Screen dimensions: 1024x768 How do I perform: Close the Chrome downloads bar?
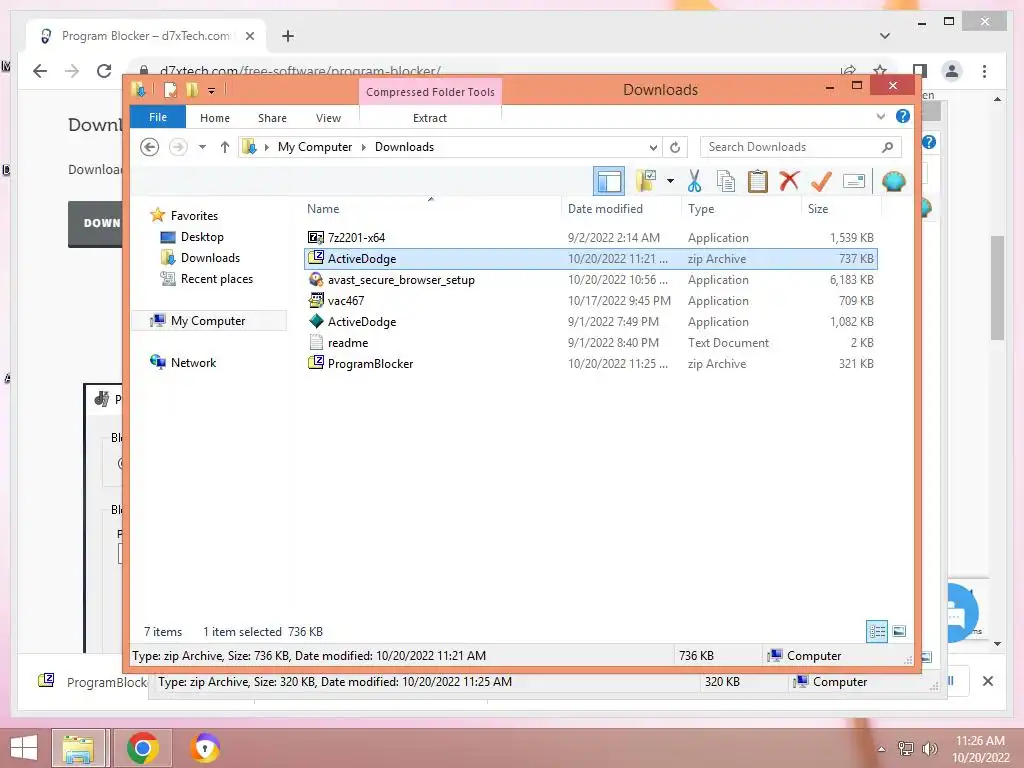coord(988,681)
